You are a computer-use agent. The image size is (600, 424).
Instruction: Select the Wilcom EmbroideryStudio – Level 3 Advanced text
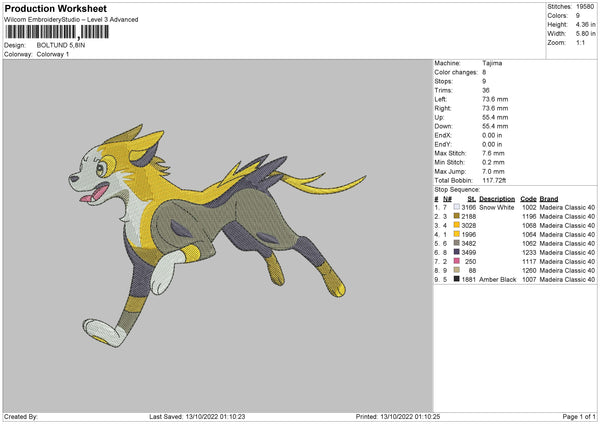[x=71, y=20]
